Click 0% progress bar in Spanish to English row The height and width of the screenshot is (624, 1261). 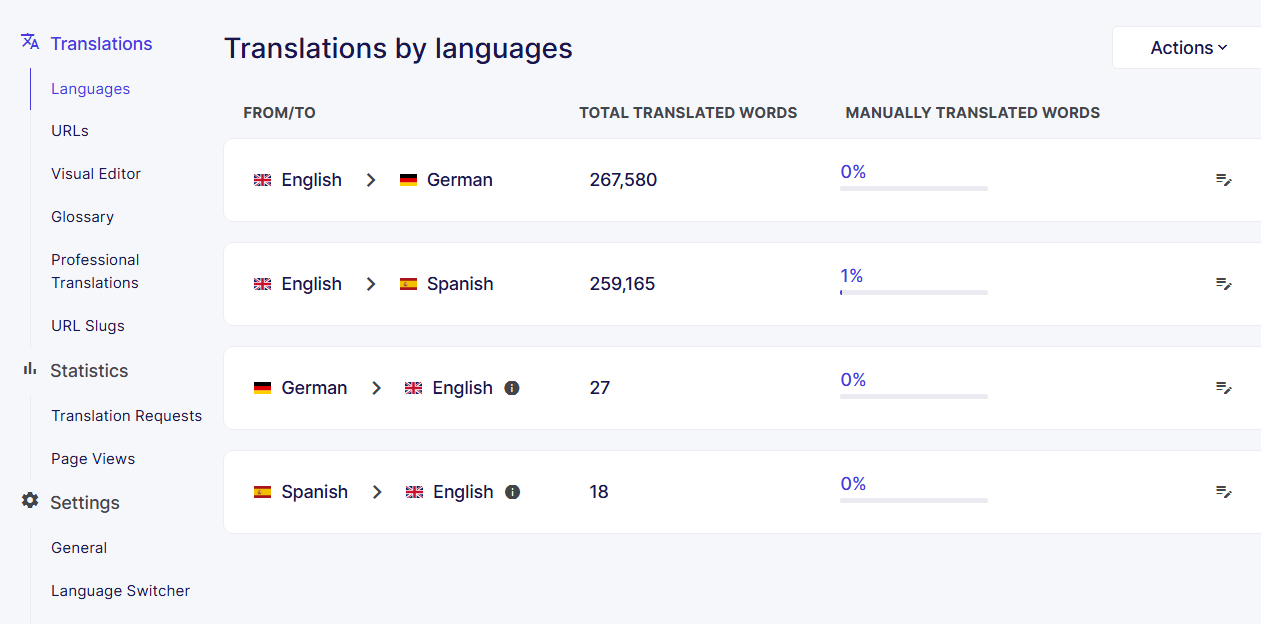(x=914, y=500)
